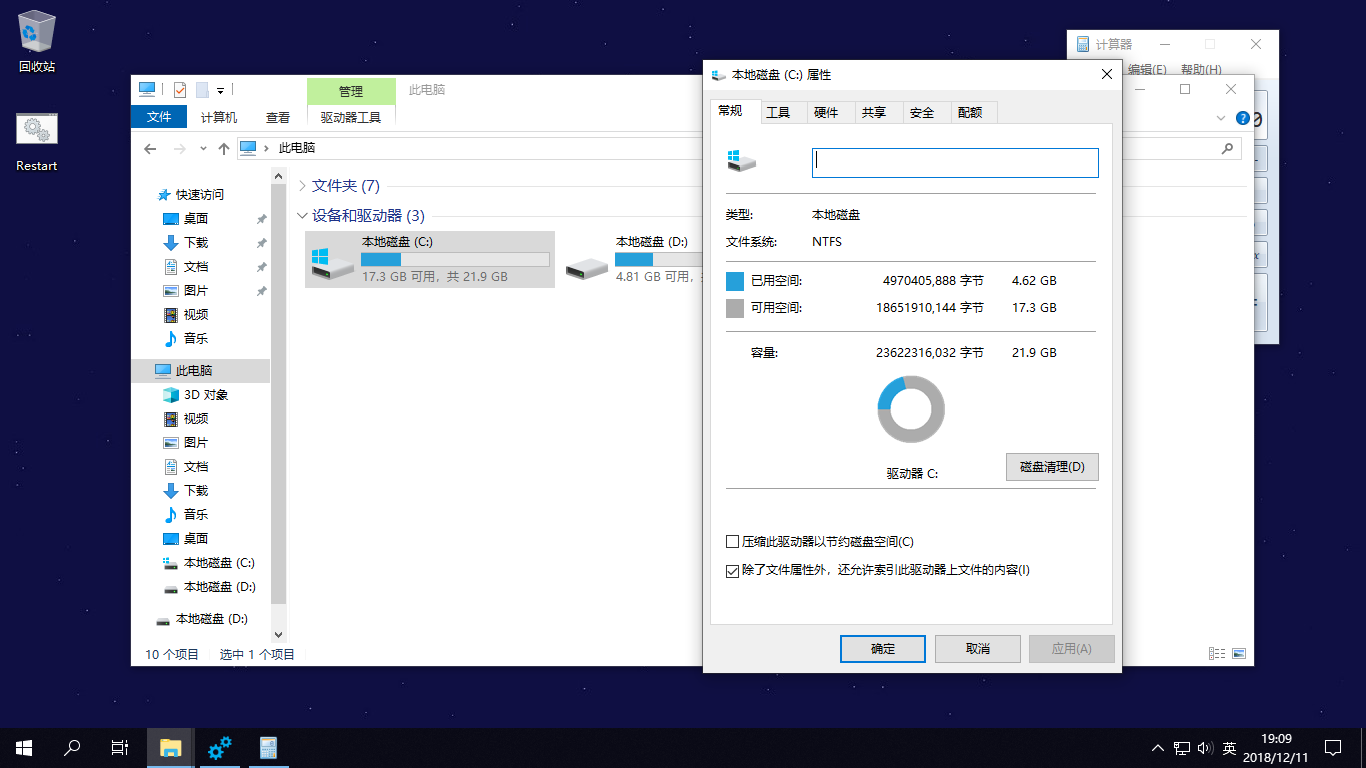Image resolution: width=1366 pixels, height=768 pixels.
Task: Open the 安全 tab in disk properties
Action: click(921, 113)
